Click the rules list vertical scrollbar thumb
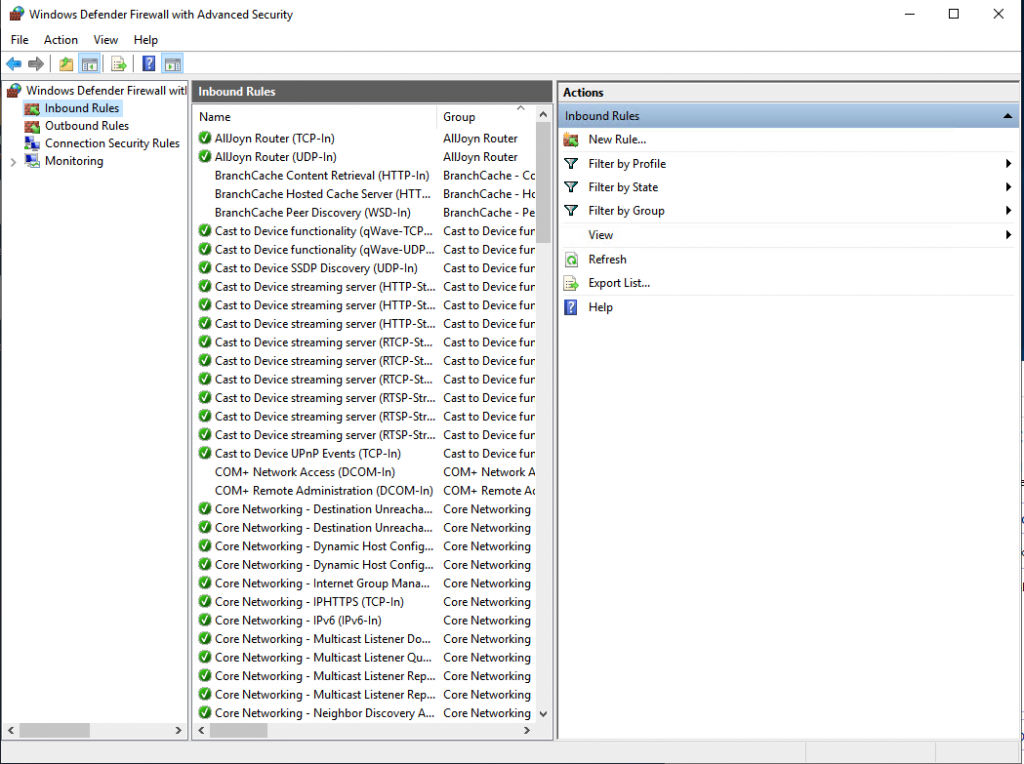 [x=543, y=183]
